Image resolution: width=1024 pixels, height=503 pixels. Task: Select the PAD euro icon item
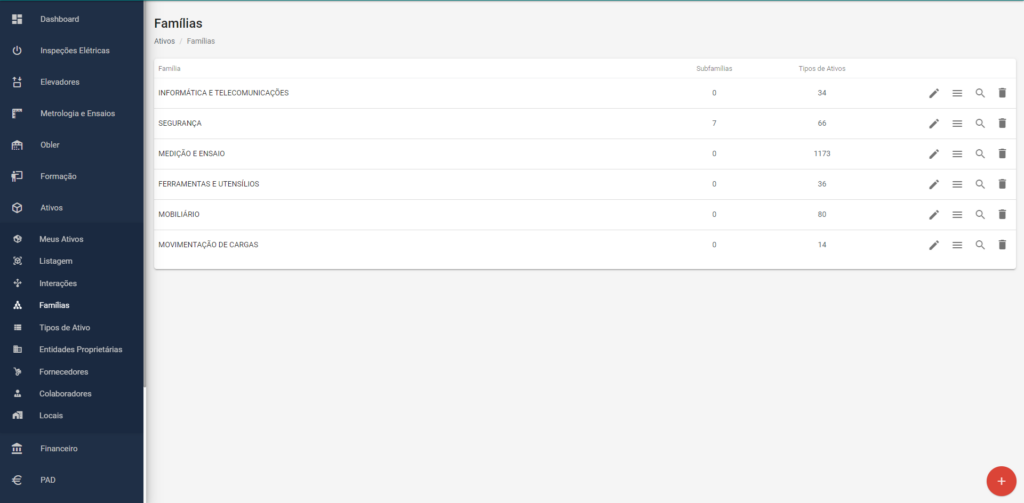pos(72,480)
